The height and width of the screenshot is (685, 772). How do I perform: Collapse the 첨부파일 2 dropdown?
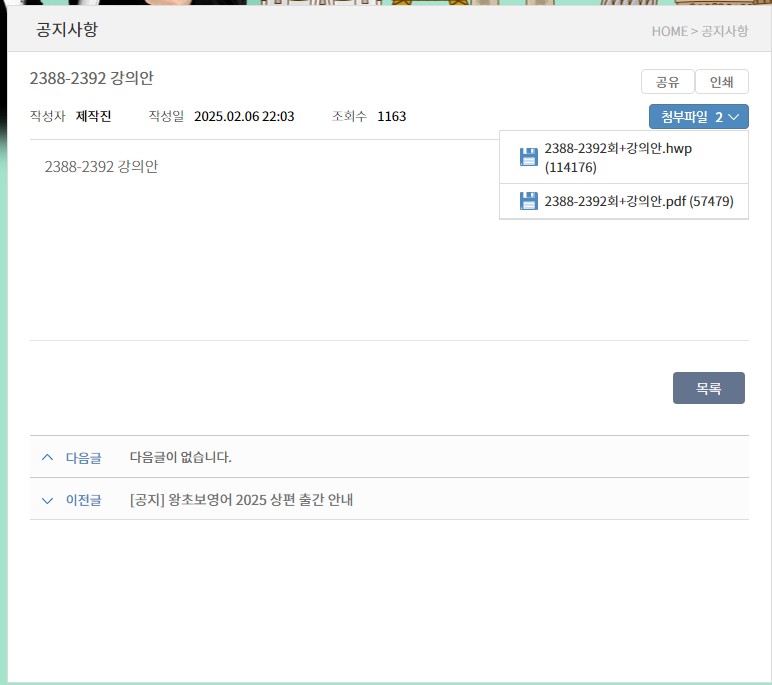(699, 117)
